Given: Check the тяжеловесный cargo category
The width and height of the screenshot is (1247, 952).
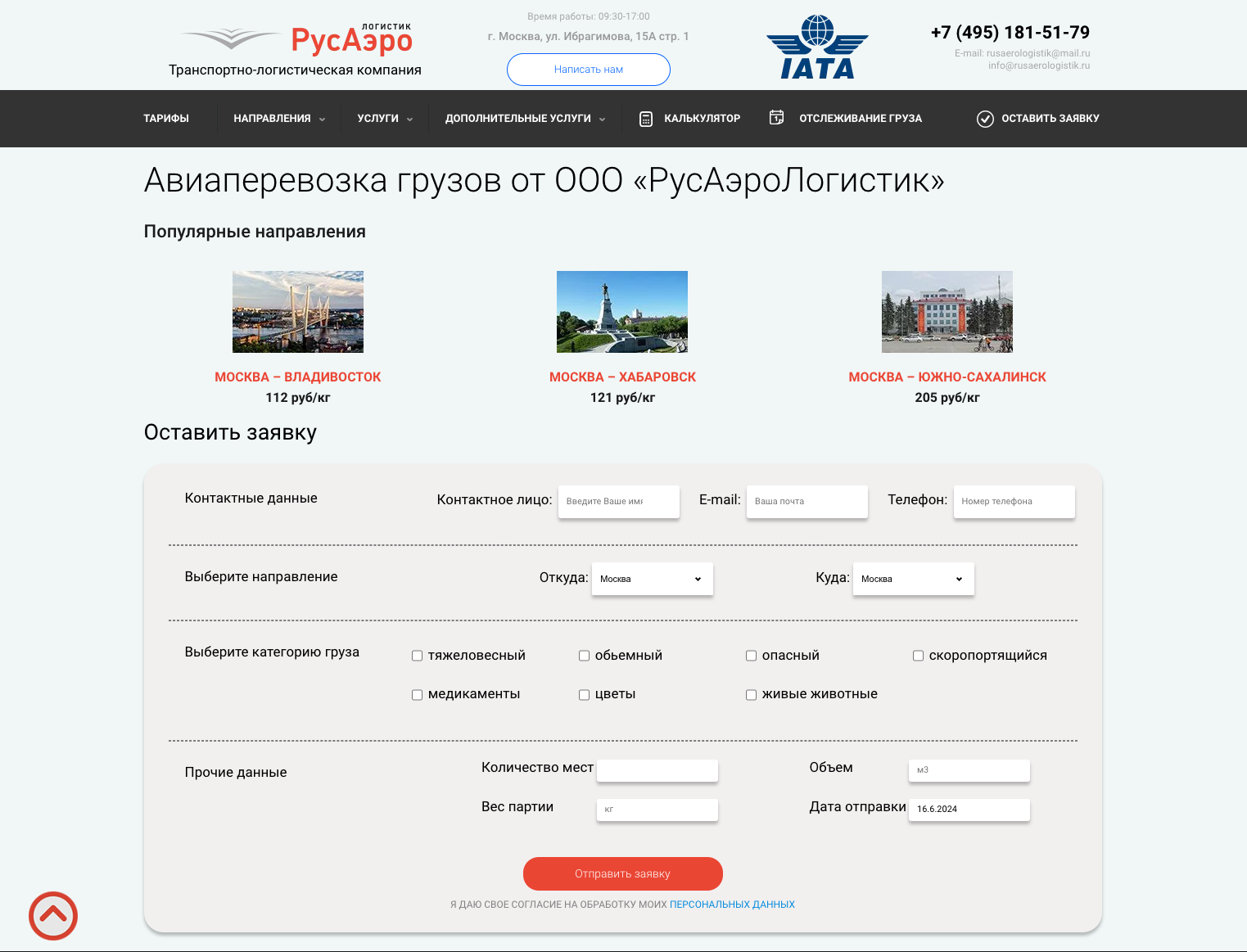Looking at the screenshot, I should (417, 656).
